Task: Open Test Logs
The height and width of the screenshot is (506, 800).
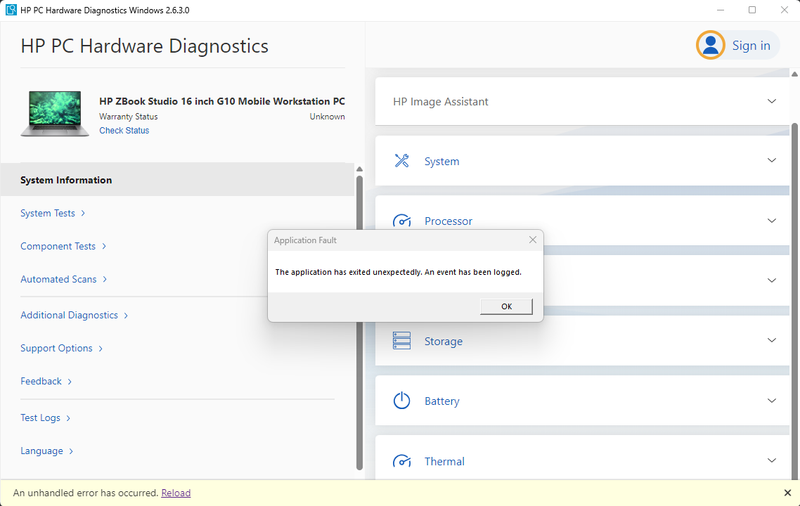Action: (45, 418)
